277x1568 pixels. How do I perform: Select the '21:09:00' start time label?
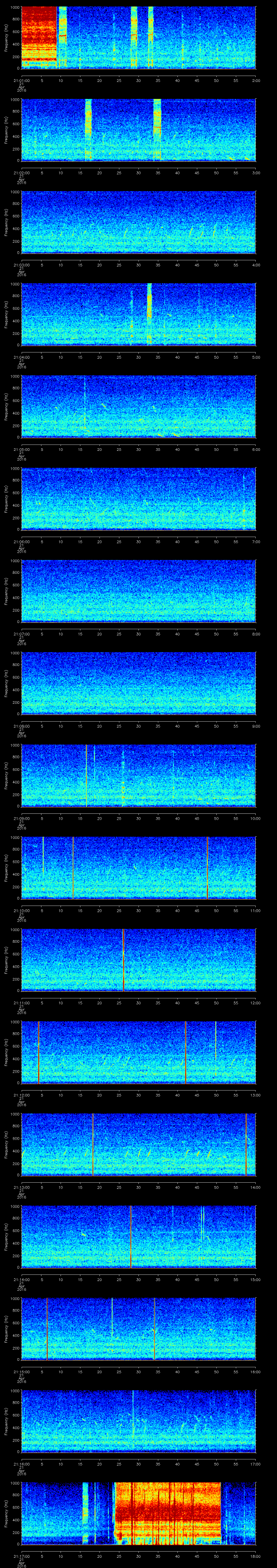21,818
